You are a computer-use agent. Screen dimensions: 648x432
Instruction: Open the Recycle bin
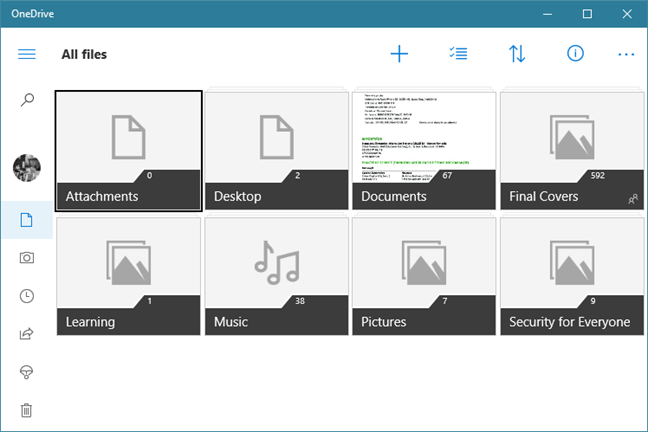click(27, 410)
